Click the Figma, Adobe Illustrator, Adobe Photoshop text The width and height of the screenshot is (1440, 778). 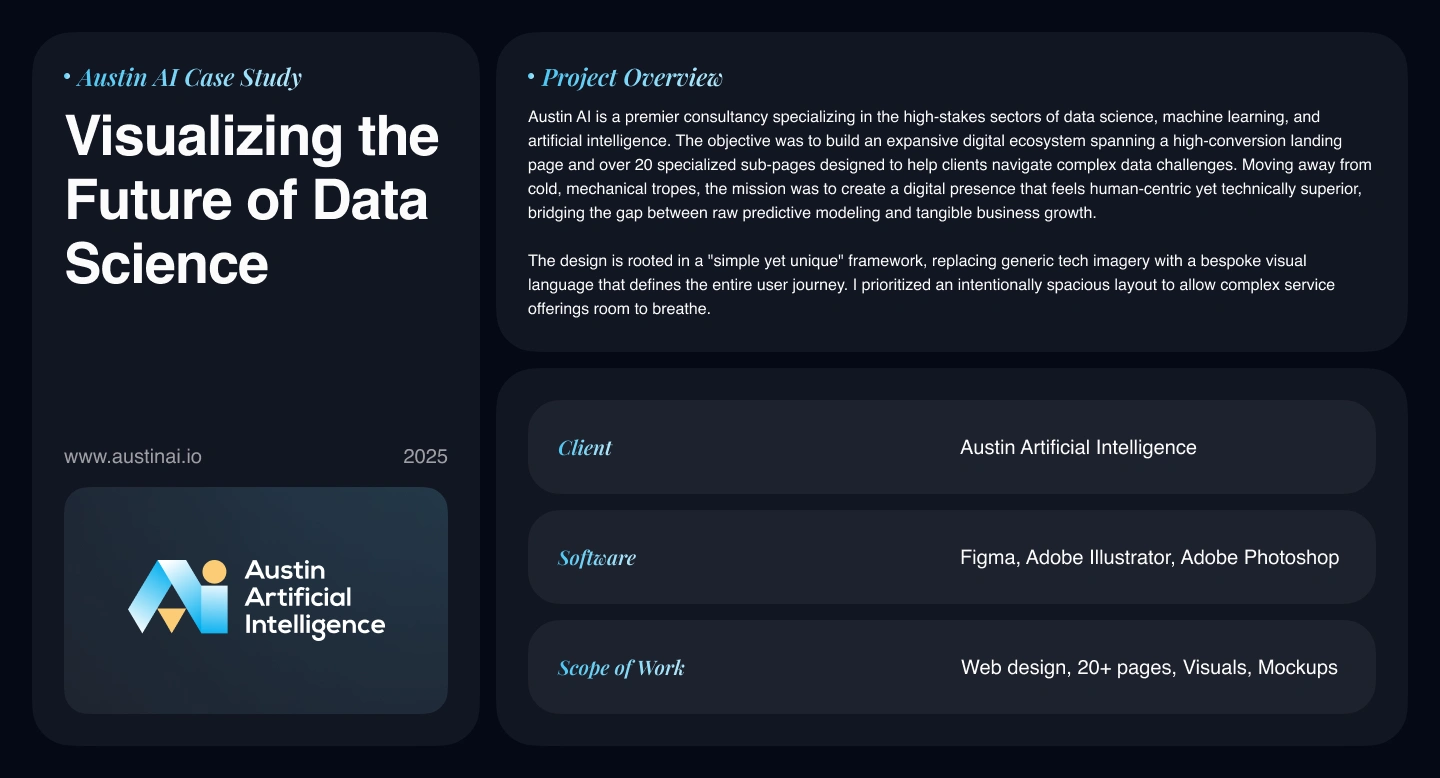pyautogui.click(x=1149, y=558)
